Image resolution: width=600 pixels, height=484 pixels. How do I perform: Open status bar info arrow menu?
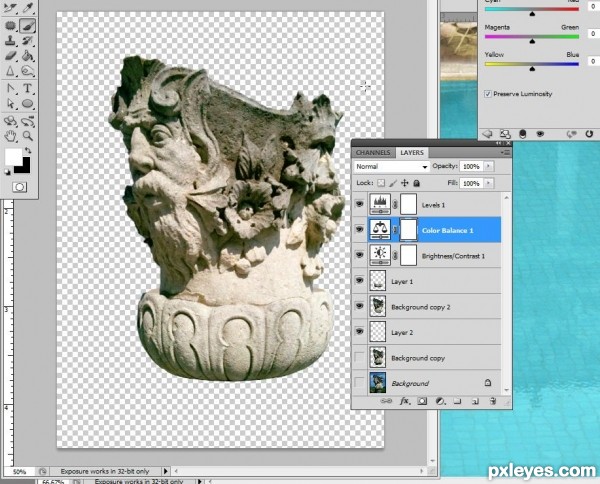(x=166, y=471)
